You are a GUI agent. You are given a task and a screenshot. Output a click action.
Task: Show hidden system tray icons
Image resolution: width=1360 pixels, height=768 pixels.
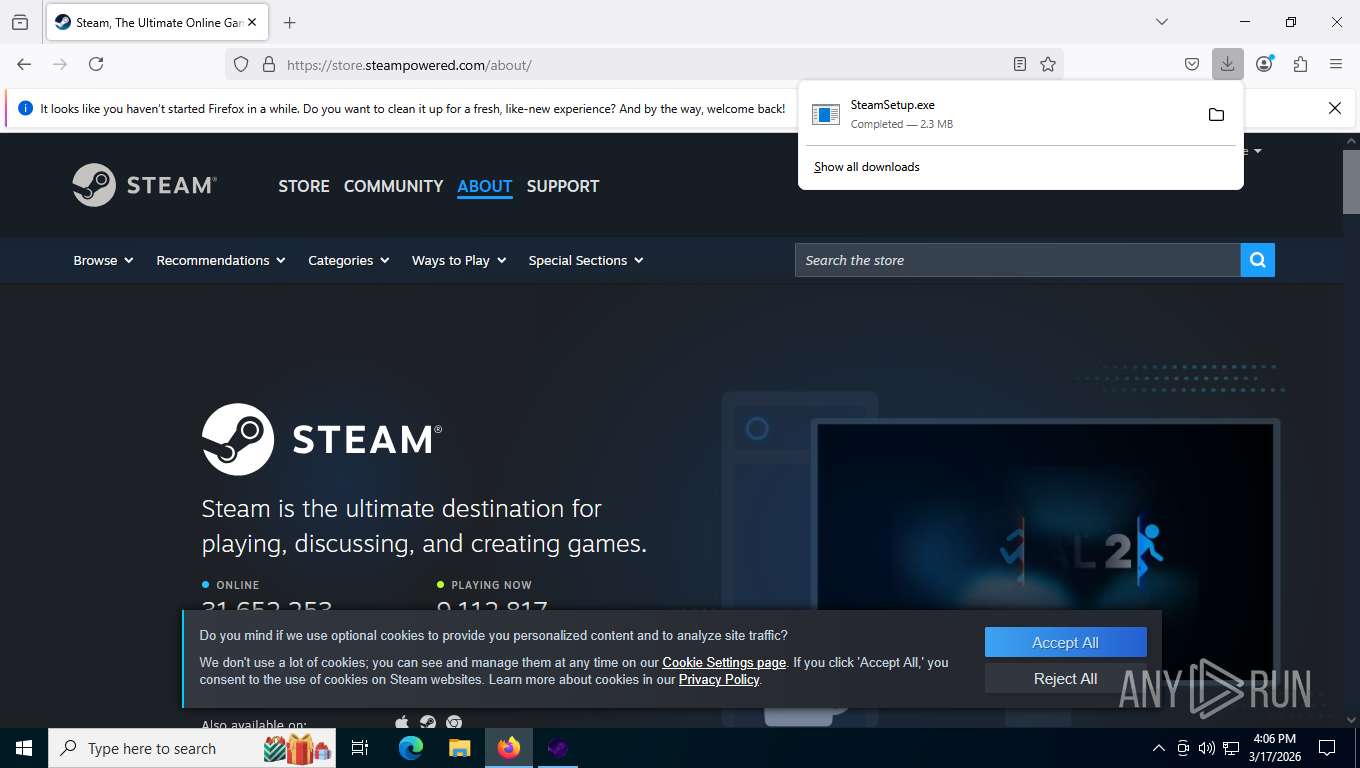click(x=1159, y=748)
